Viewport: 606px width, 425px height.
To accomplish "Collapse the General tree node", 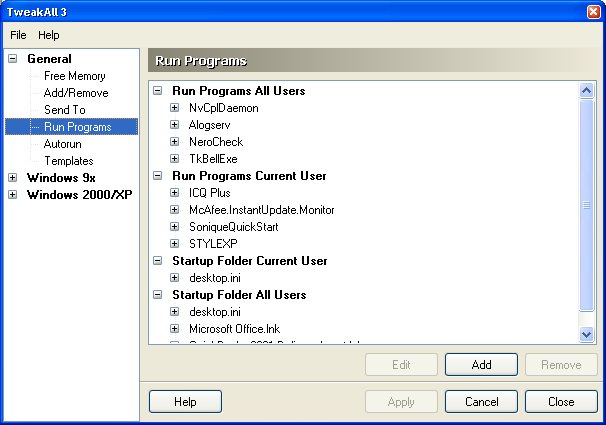I will (x=13, y=59).
